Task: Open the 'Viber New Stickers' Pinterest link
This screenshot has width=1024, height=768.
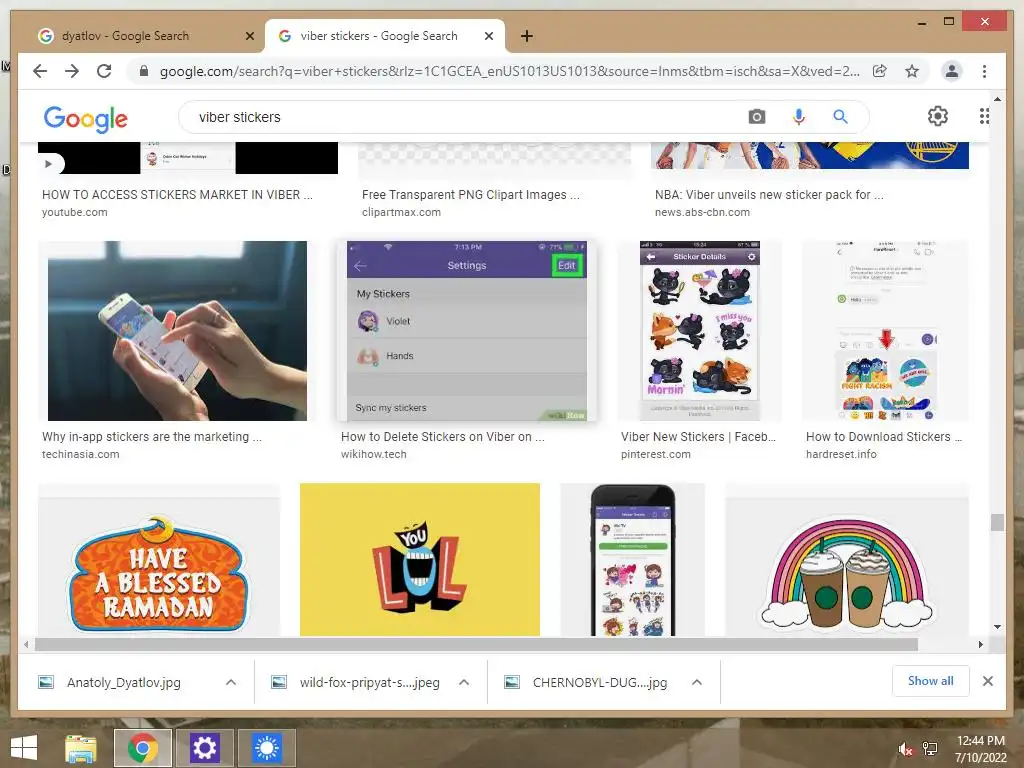Action: pyautogui.click(x=698, y=436)
